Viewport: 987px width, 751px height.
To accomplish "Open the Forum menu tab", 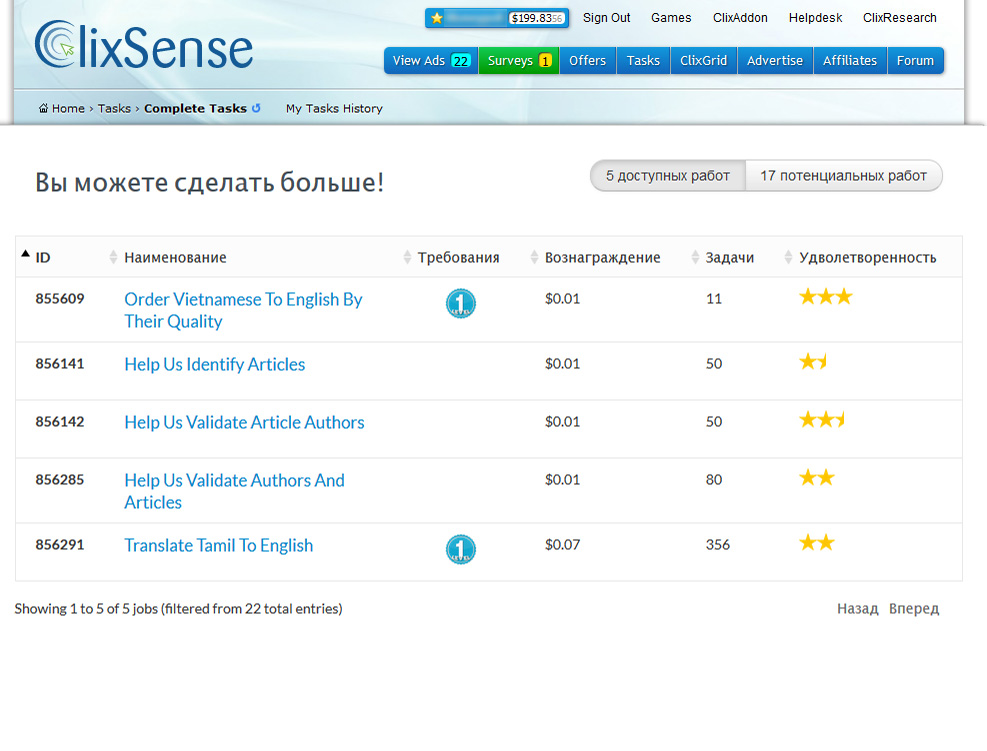I will 915,61.
